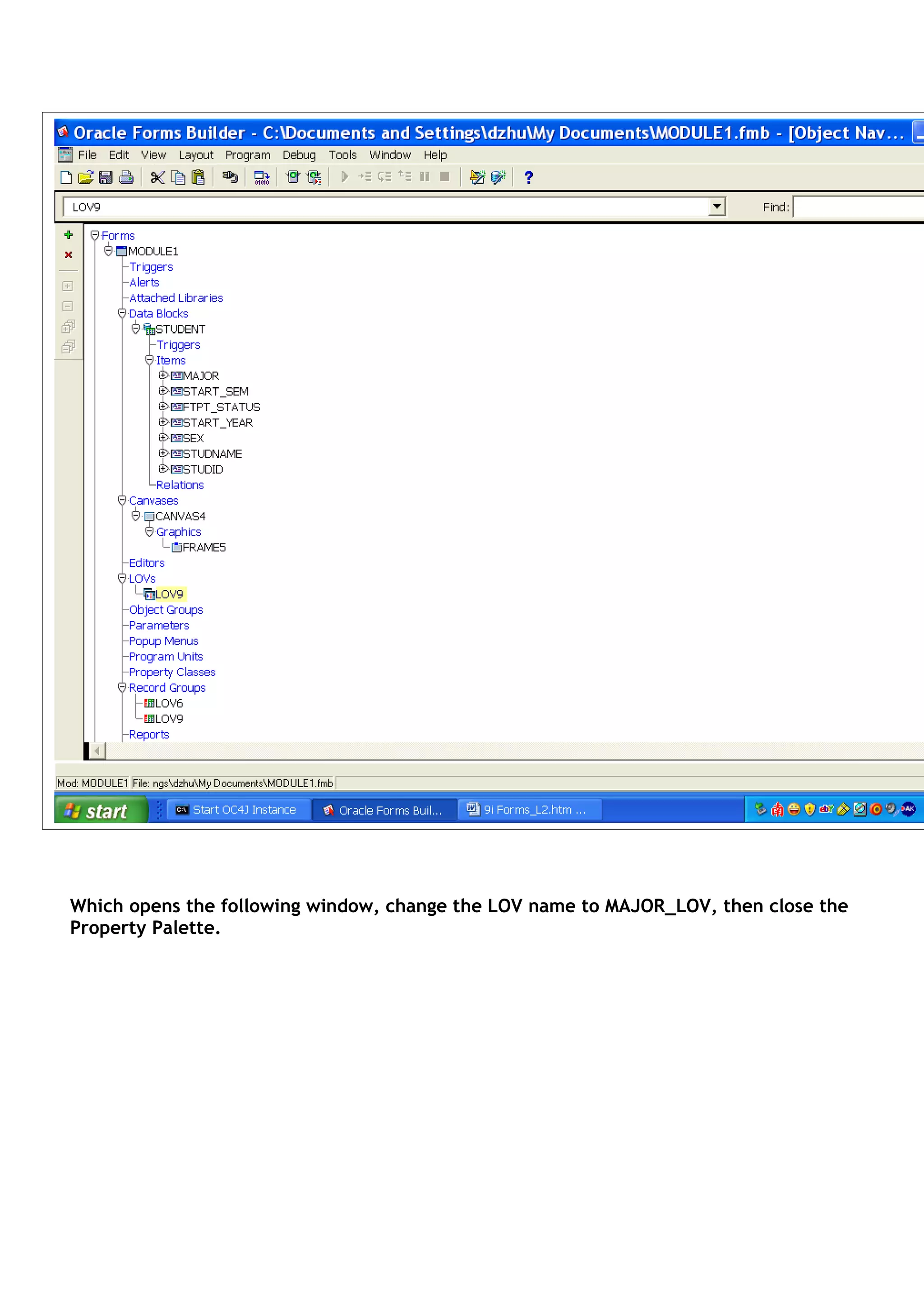Select the LOV9 entry under LOVs
This screenshot has width=924, height=1308.
click(169, 594)
